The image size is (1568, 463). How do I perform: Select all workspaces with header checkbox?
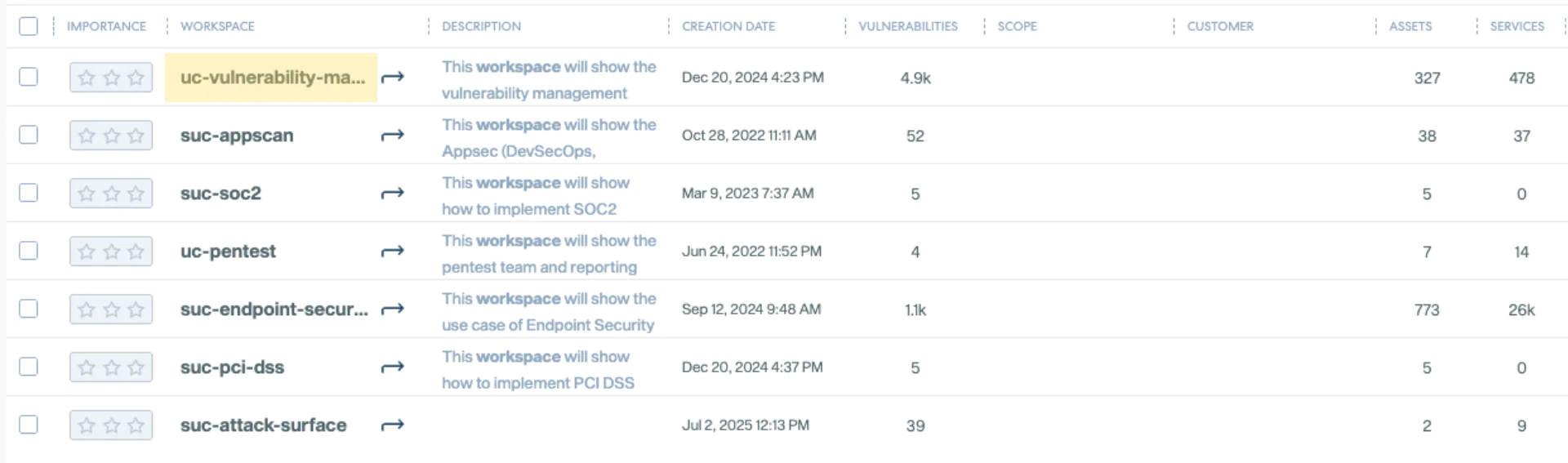(x=29, y=26)
